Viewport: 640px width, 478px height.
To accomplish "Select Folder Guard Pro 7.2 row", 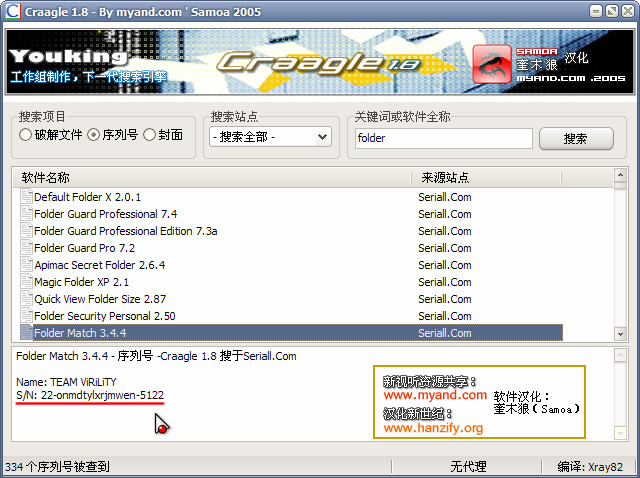I will click(291, 248).
